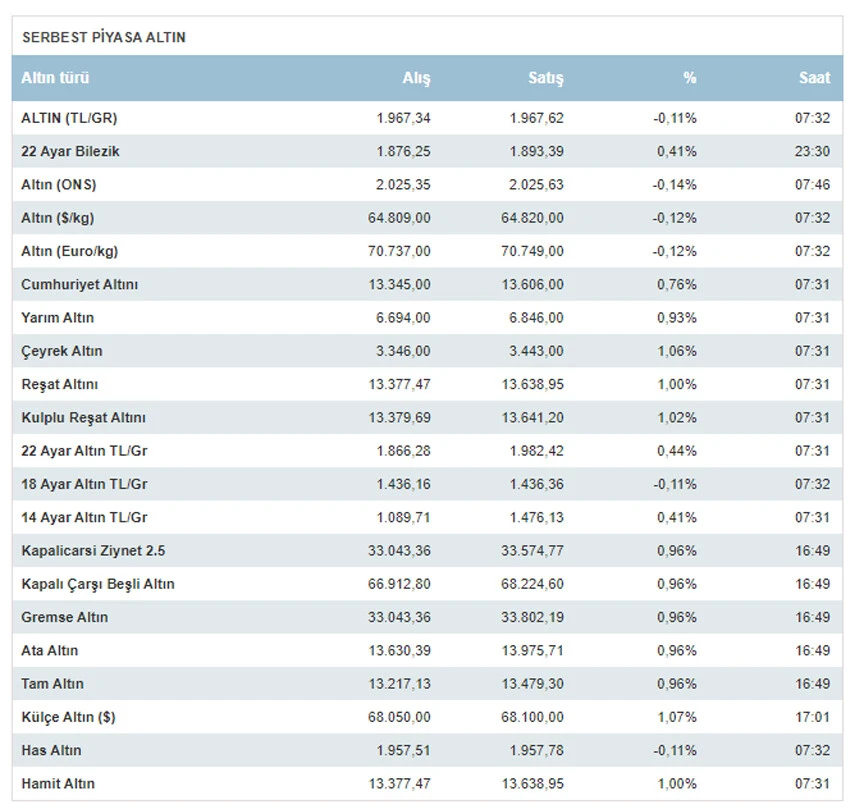Select the Satış column header
Image resolution: width=850 pixels, height=808 pixels.
(545, 78)
